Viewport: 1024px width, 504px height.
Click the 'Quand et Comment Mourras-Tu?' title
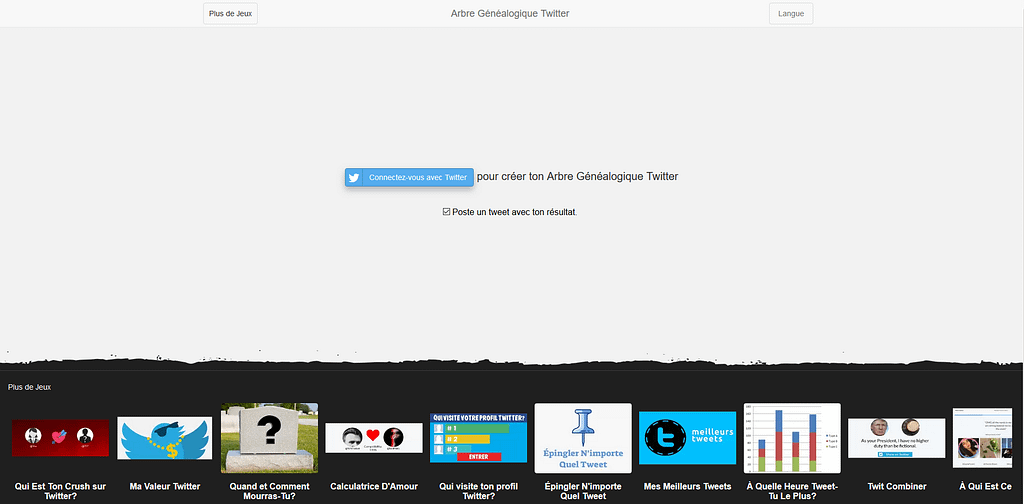coord(269,491)
